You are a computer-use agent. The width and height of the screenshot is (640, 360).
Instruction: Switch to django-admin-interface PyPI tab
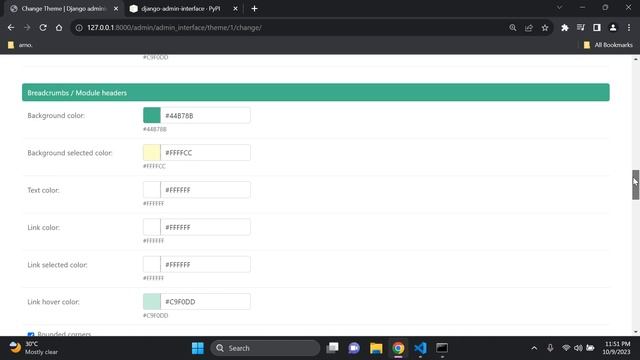pos(180,9)
